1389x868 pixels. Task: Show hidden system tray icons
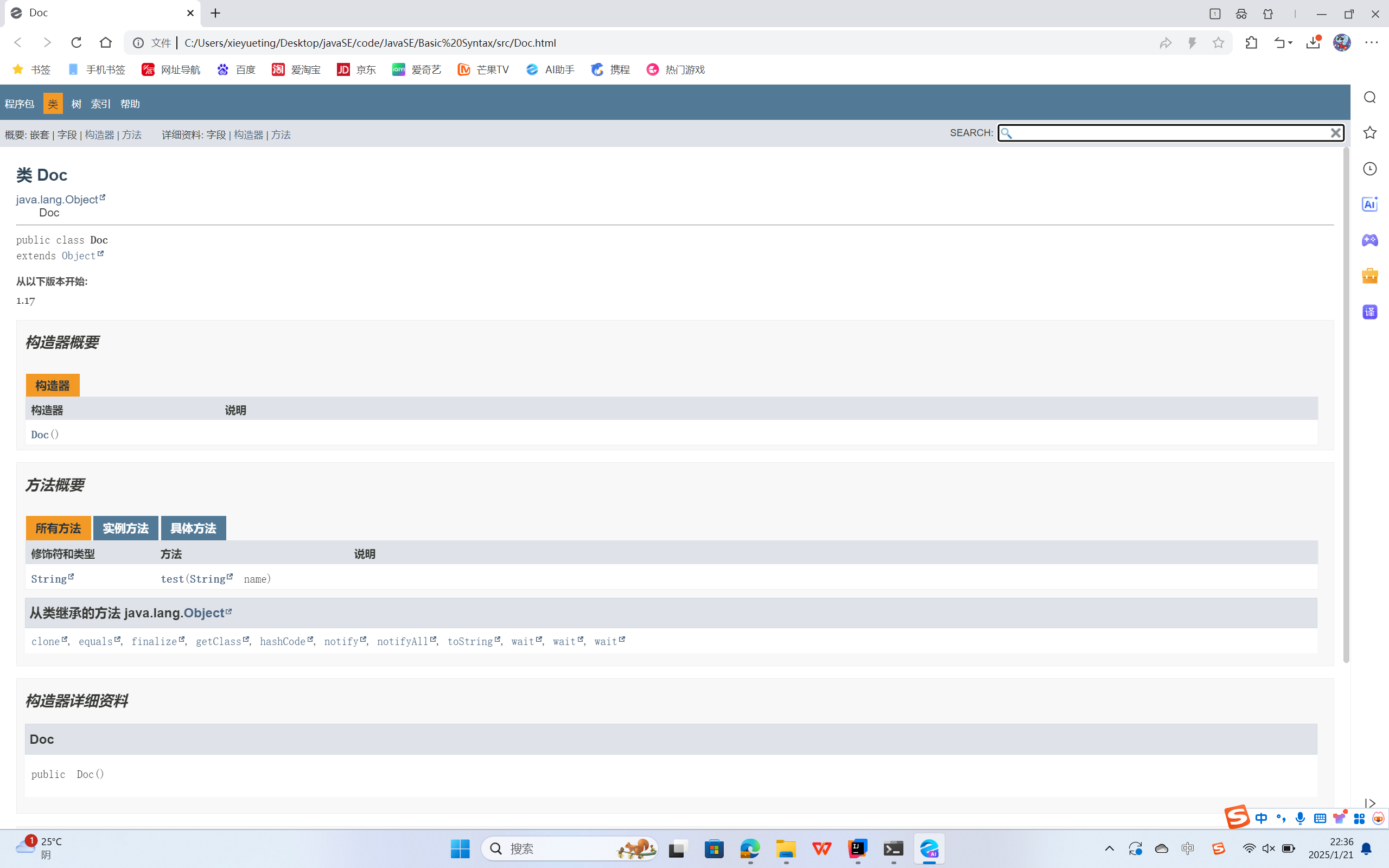point(1109,848)
